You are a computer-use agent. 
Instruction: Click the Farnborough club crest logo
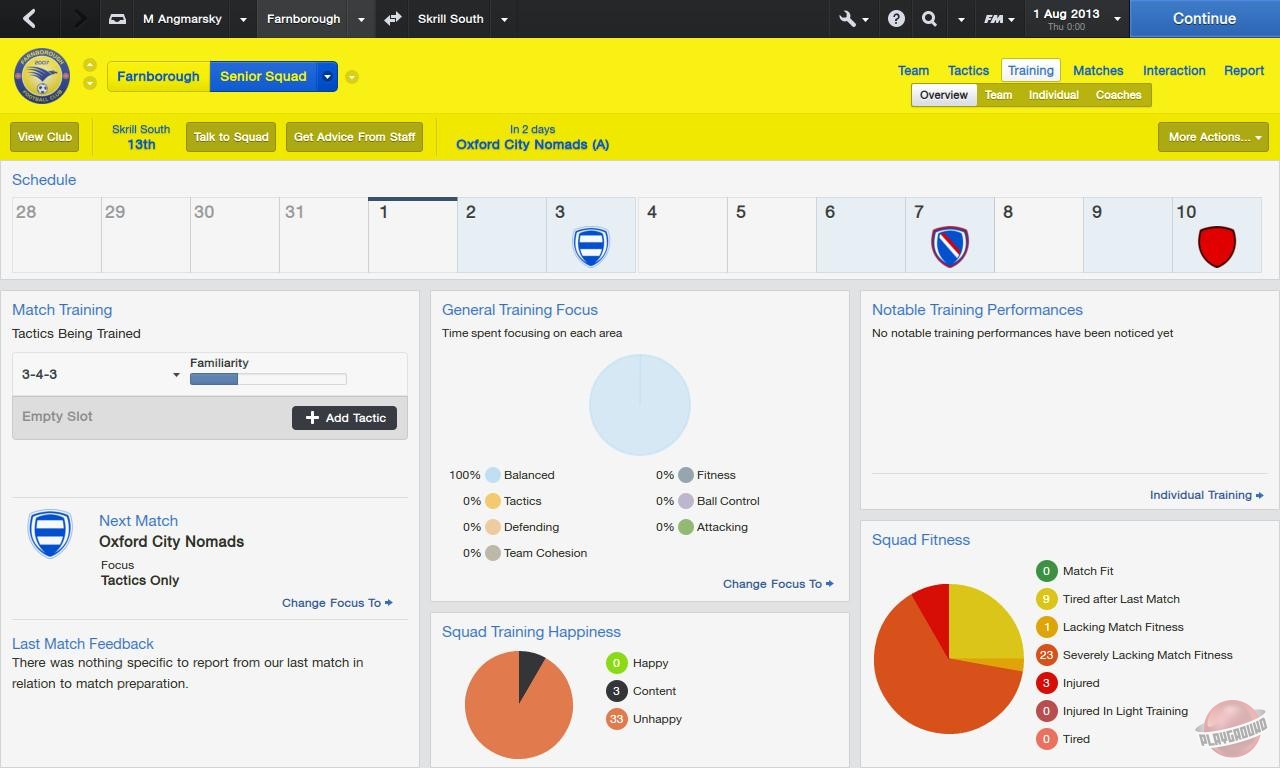[x=42, y=75]
